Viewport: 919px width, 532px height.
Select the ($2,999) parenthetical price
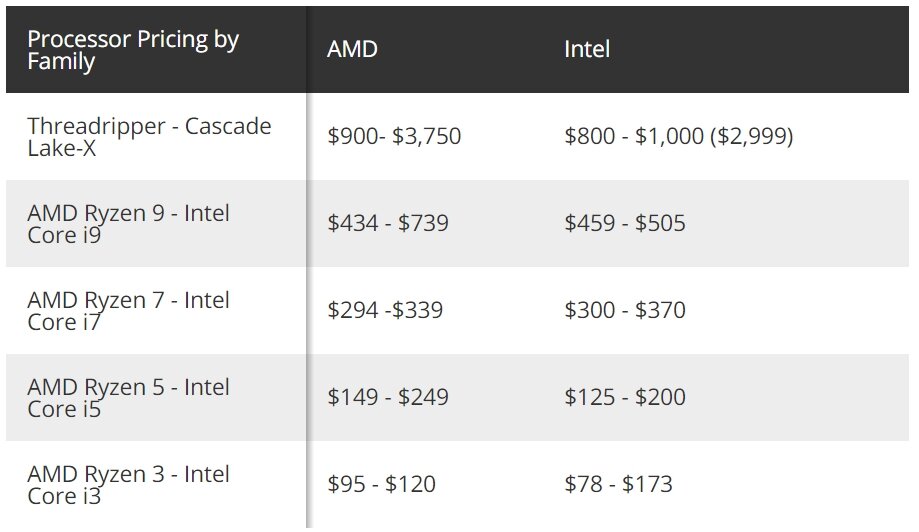(x=751, y=136)
